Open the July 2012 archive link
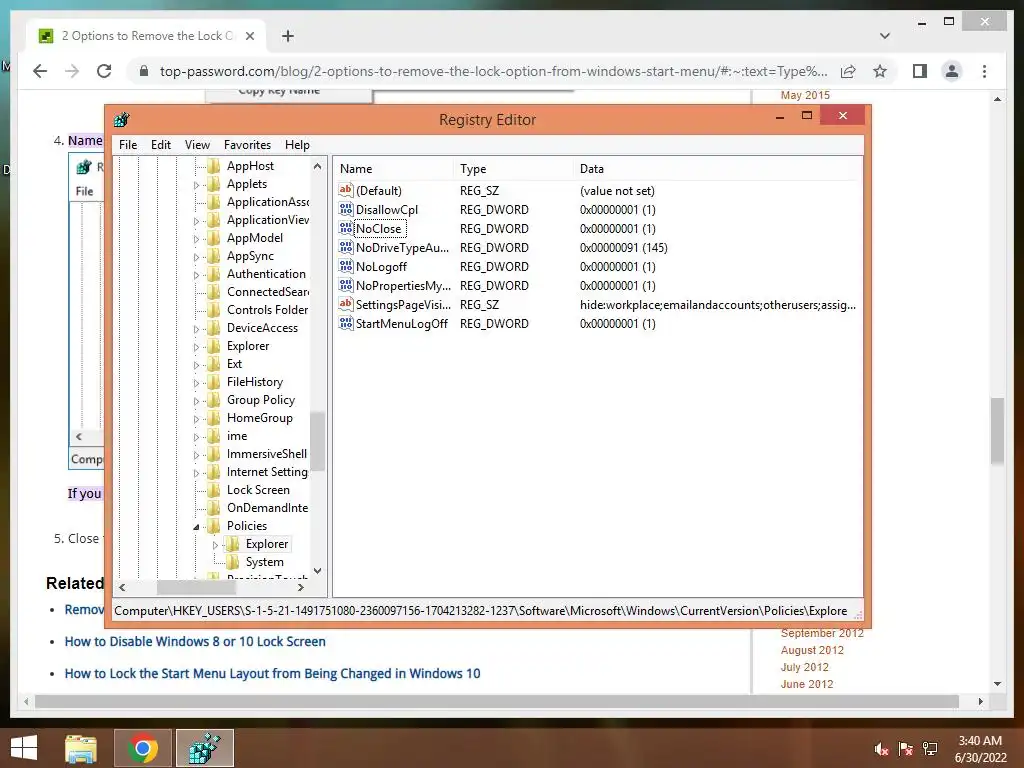This screenshot has width=1024, height=768. coord(805,667)
